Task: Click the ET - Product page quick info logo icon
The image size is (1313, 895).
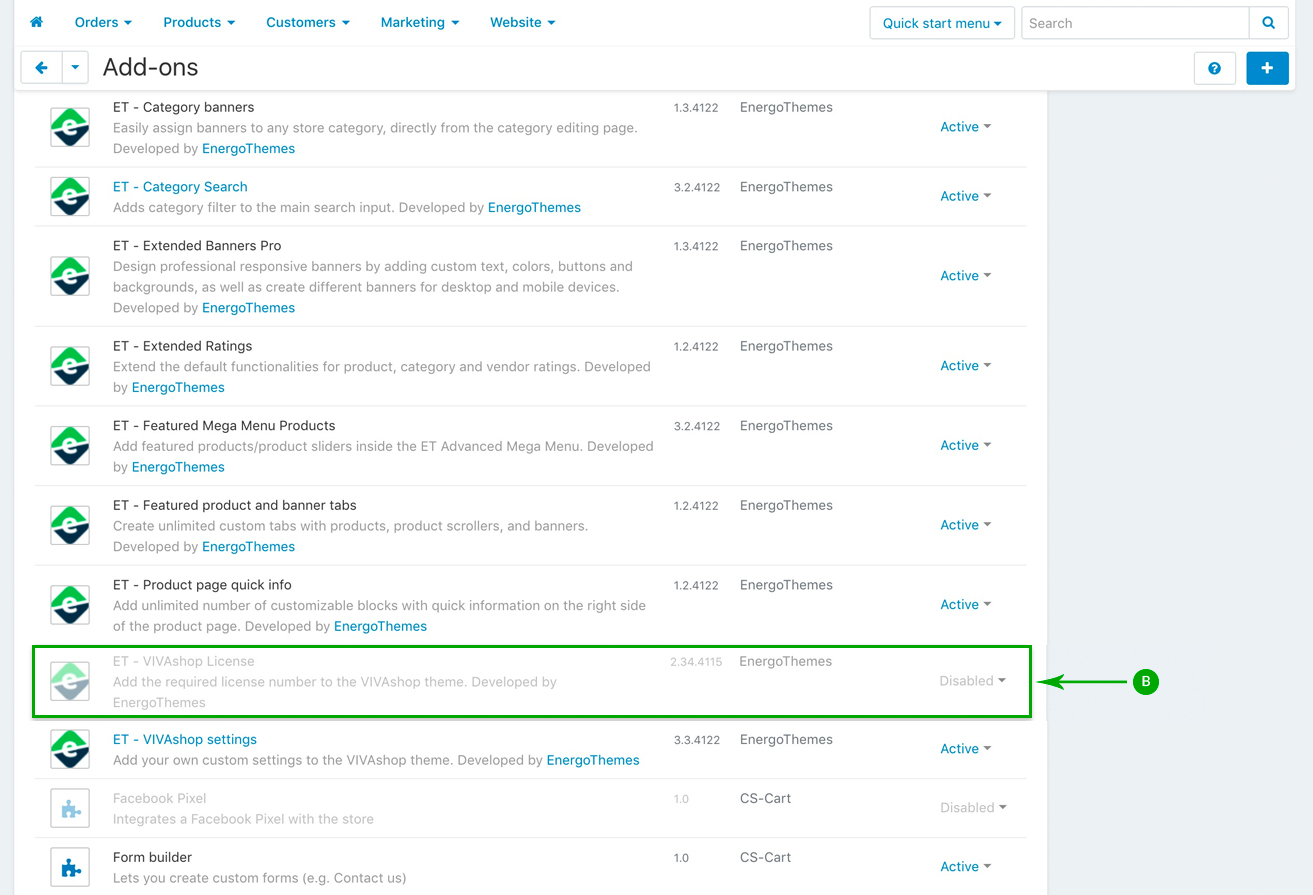Action: pyautogui.click(x=70, y=605)
